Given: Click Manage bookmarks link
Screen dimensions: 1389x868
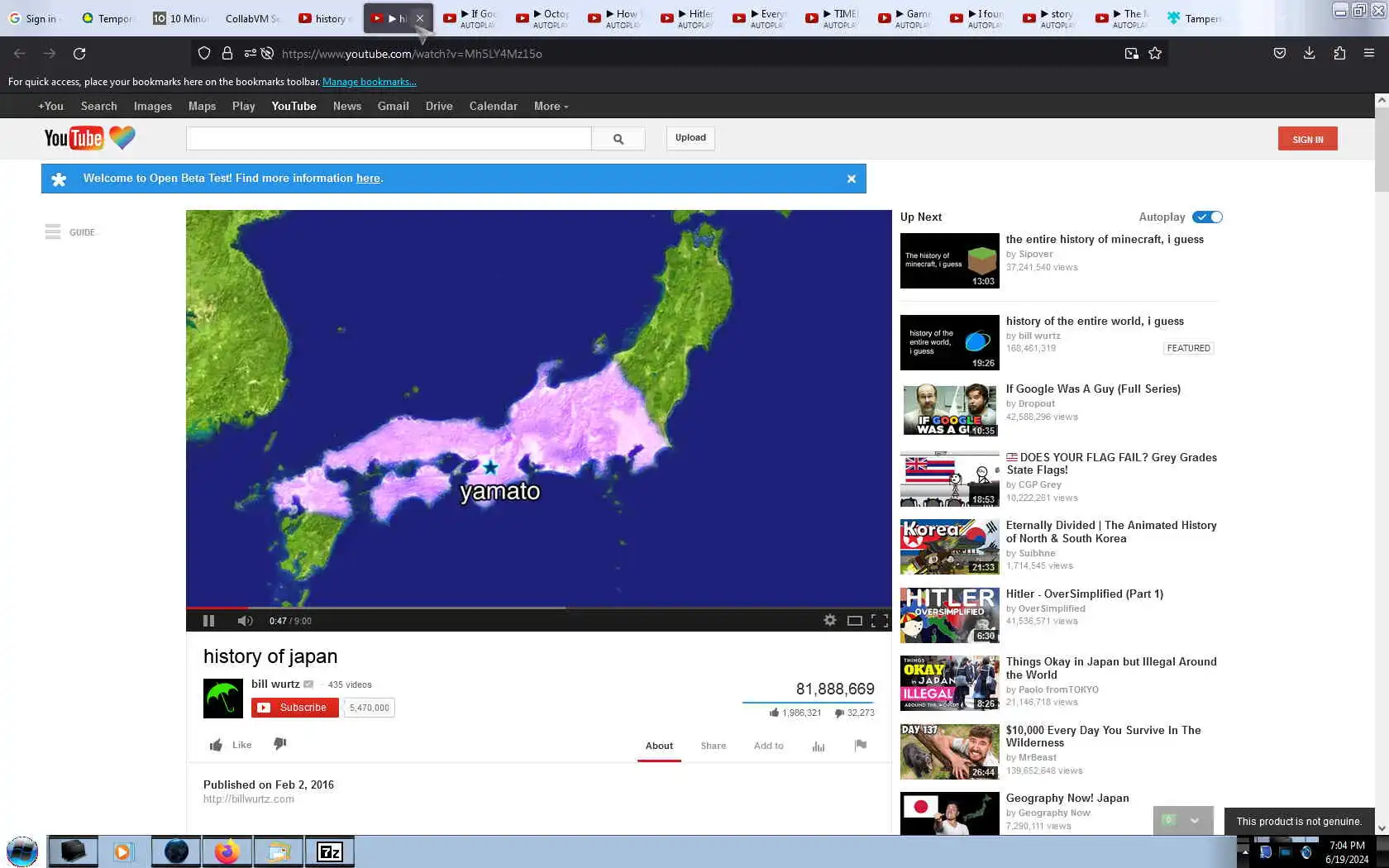Looking at the screenshot, I should click(x=369, y=82).
